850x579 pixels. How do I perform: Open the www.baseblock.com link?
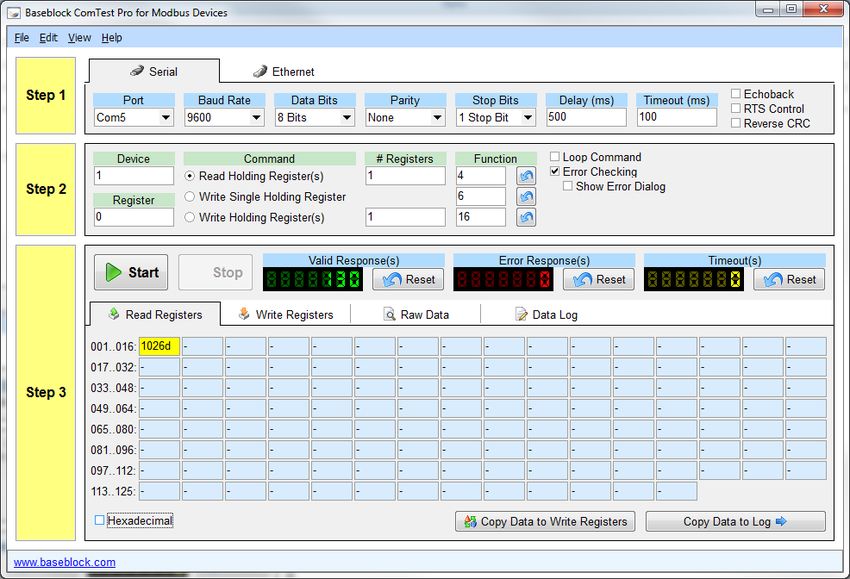click(64, 562)
